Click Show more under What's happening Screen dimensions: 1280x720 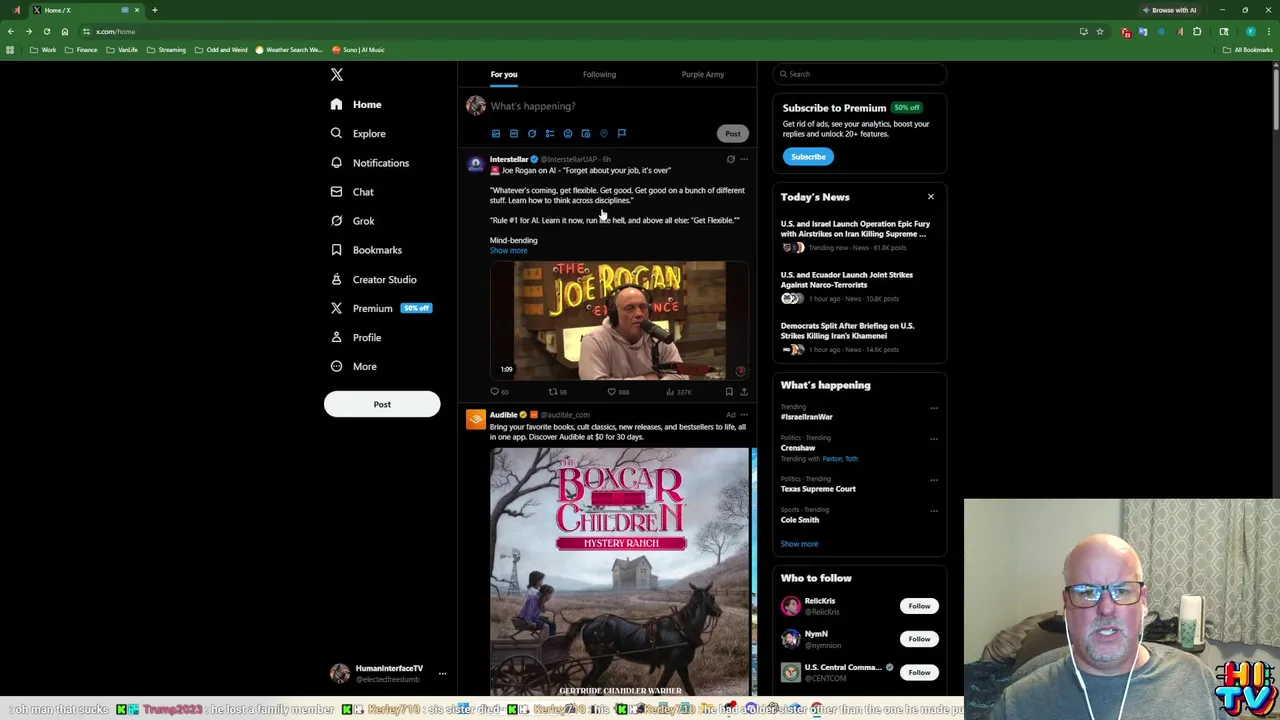click(x=799, y=544)
